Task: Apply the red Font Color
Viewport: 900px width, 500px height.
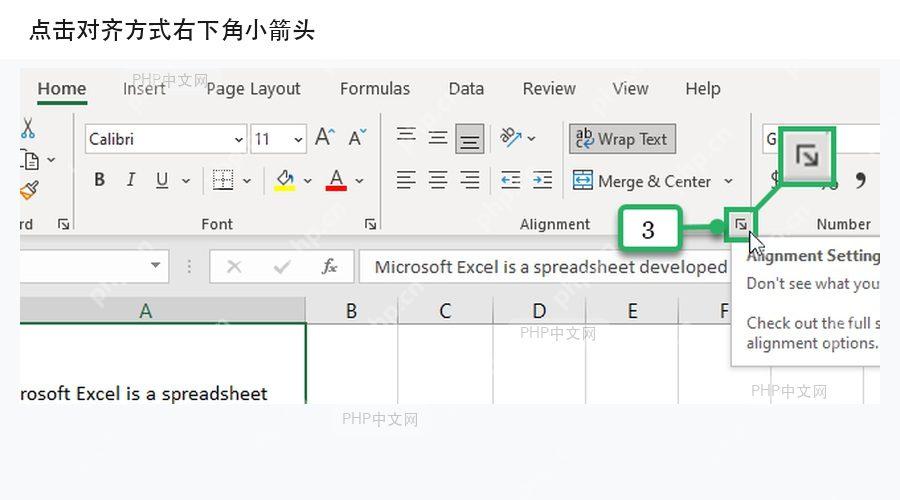Action: tap(336, 180)
